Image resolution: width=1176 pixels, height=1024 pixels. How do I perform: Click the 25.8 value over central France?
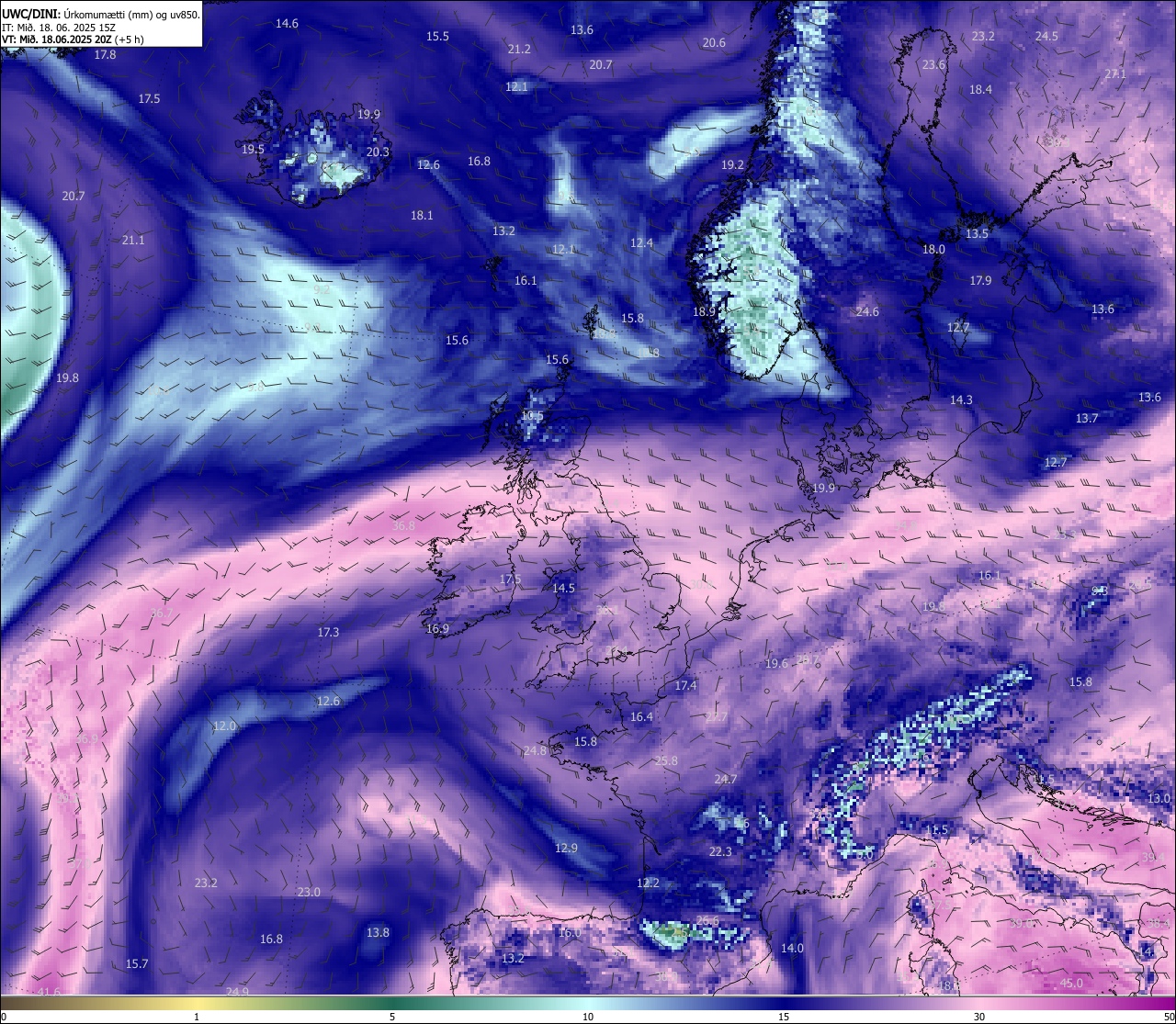(666, 760)
